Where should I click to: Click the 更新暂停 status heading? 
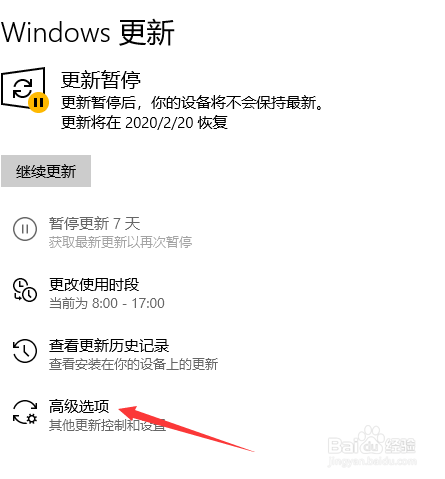click(101, 80)
